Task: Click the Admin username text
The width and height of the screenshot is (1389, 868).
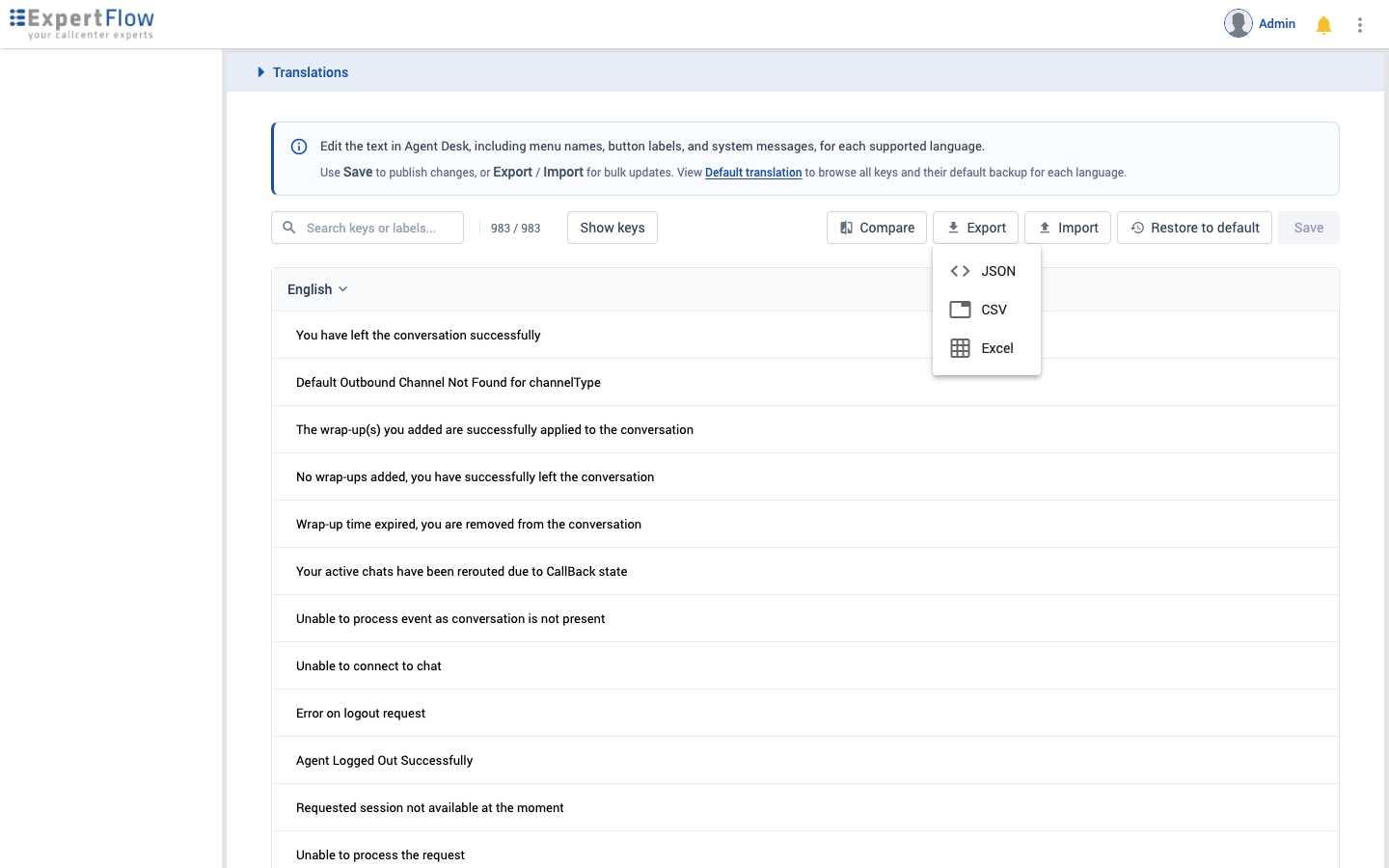Action: pos(1277,23)
